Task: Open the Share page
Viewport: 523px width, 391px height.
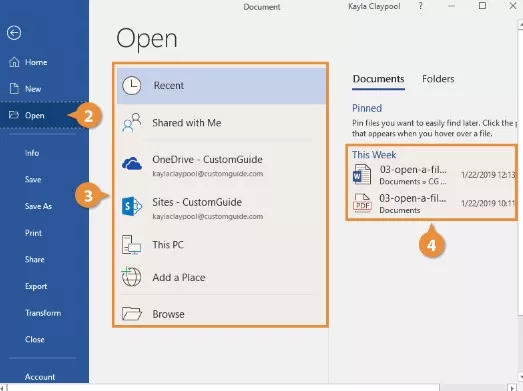Action: coord(34,259)
